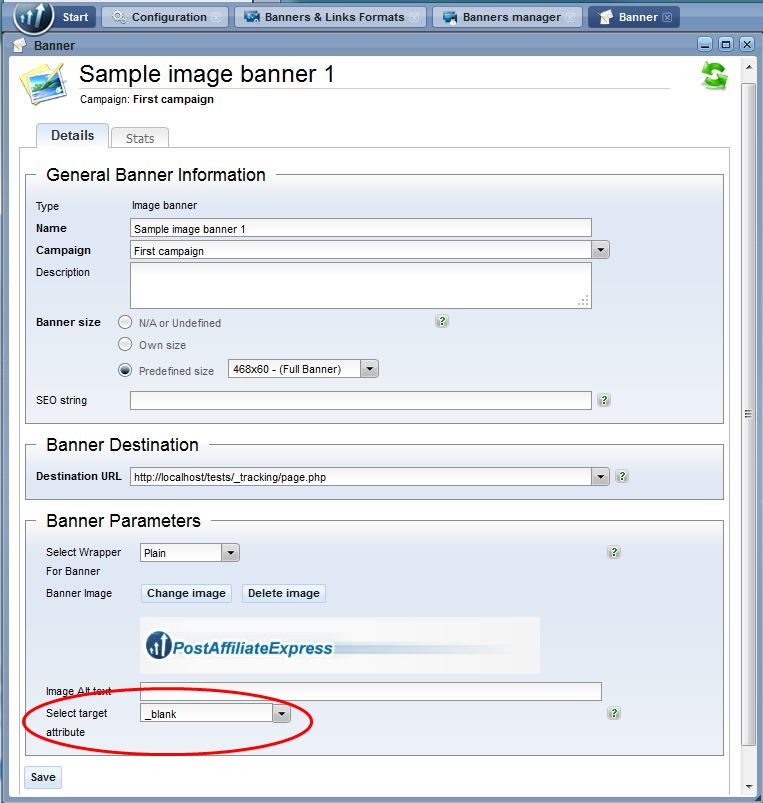Click the 'Banner Parameters' section title
The image size is (763, 803).
123,520
